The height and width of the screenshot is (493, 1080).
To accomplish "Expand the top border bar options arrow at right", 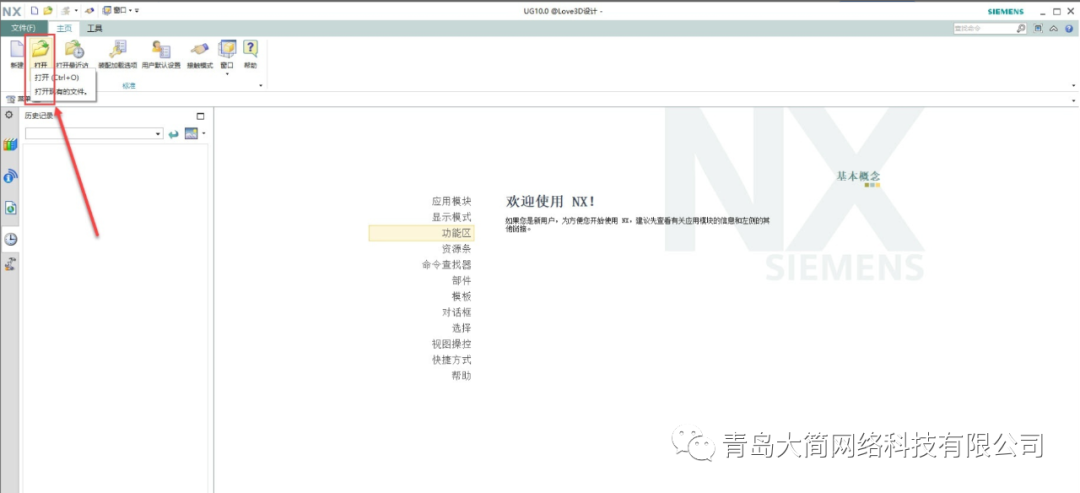I will coord(1074,101).
